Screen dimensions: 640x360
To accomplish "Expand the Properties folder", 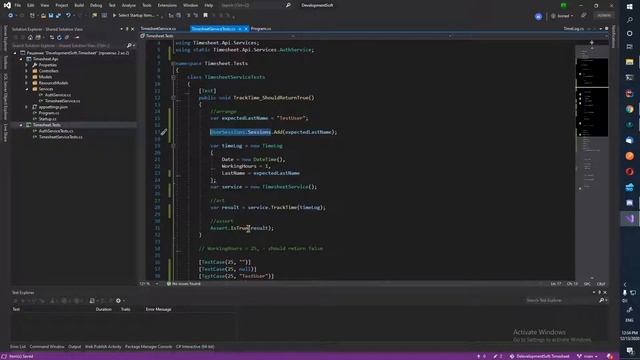I will (x=27, y=65).
